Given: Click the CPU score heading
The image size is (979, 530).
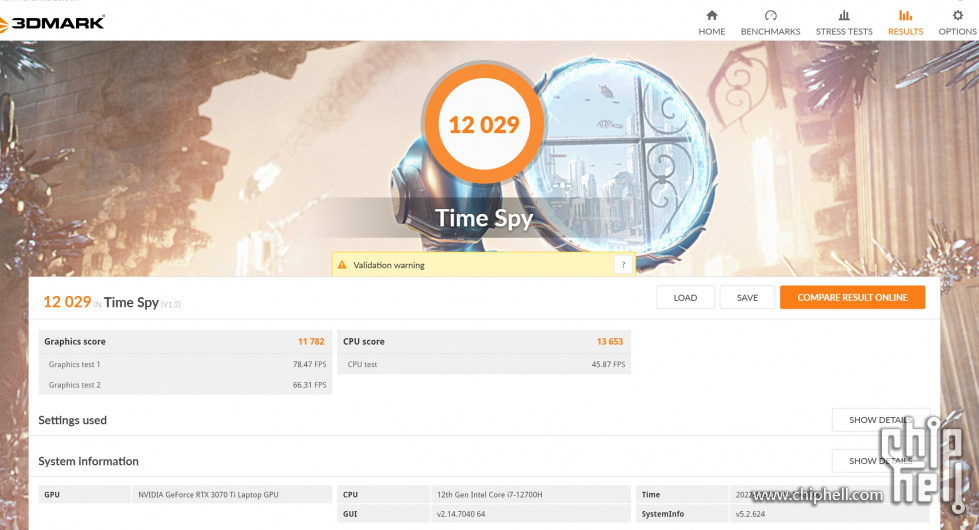Looking at the screenshot, I should [363, 341].
